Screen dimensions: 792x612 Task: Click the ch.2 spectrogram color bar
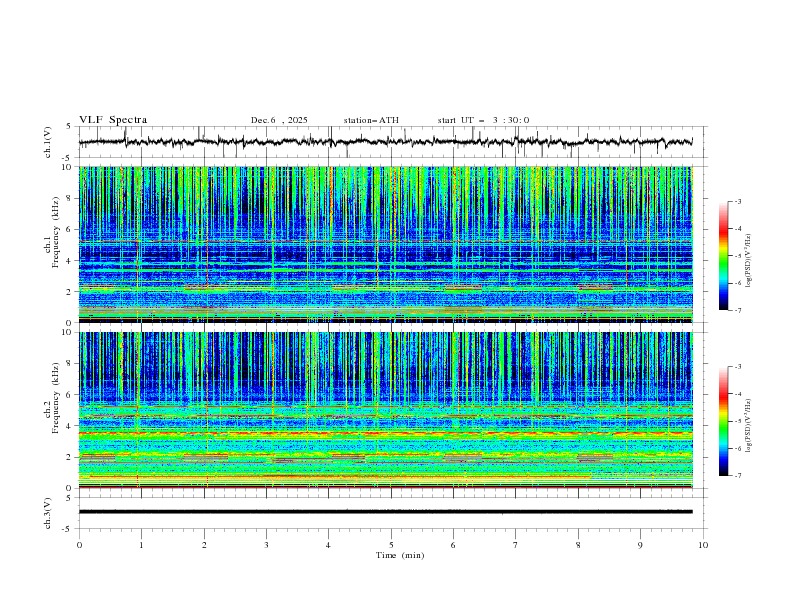pyautogui.click(x=723, y=421)
